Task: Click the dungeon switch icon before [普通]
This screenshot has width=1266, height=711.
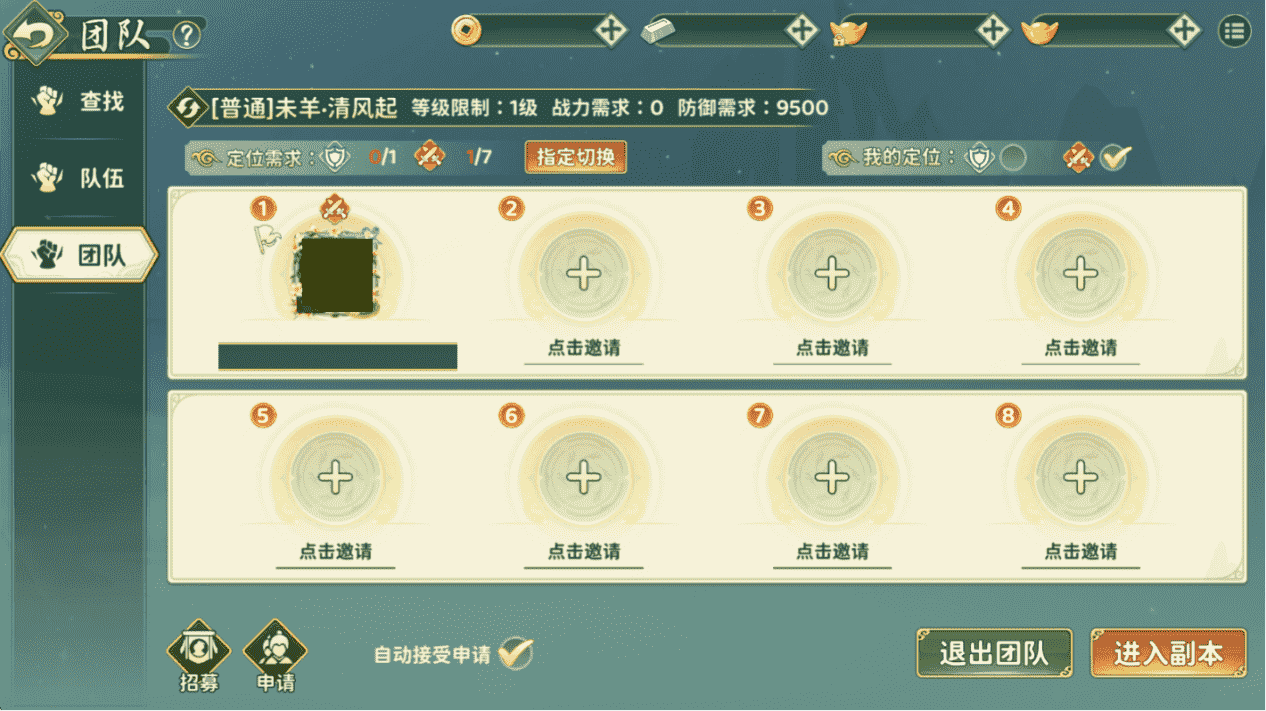Action: pos(187,108)
